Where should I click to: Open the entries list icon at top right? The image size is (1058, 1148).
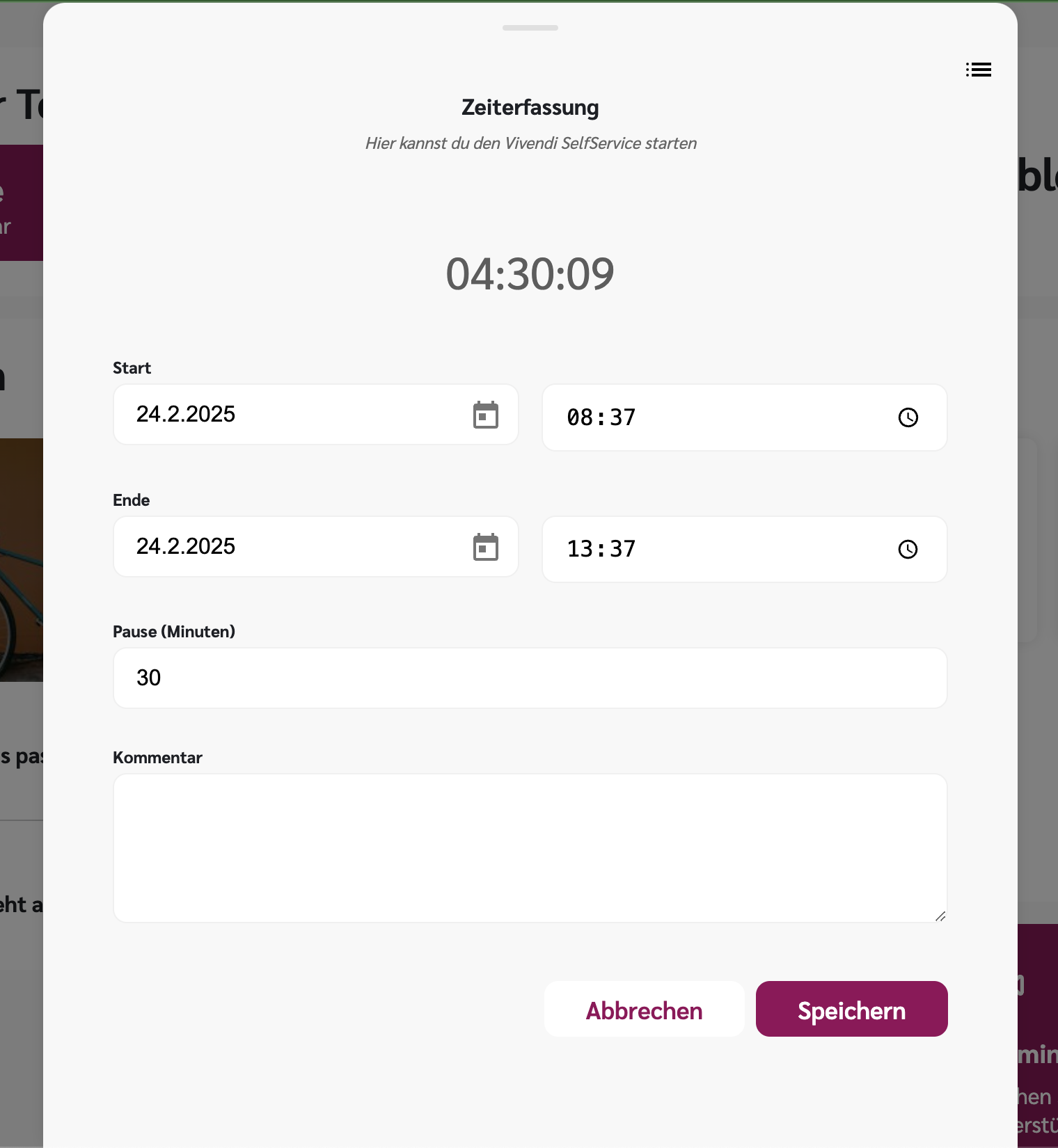pyautogui.click(x=978, y=70)
